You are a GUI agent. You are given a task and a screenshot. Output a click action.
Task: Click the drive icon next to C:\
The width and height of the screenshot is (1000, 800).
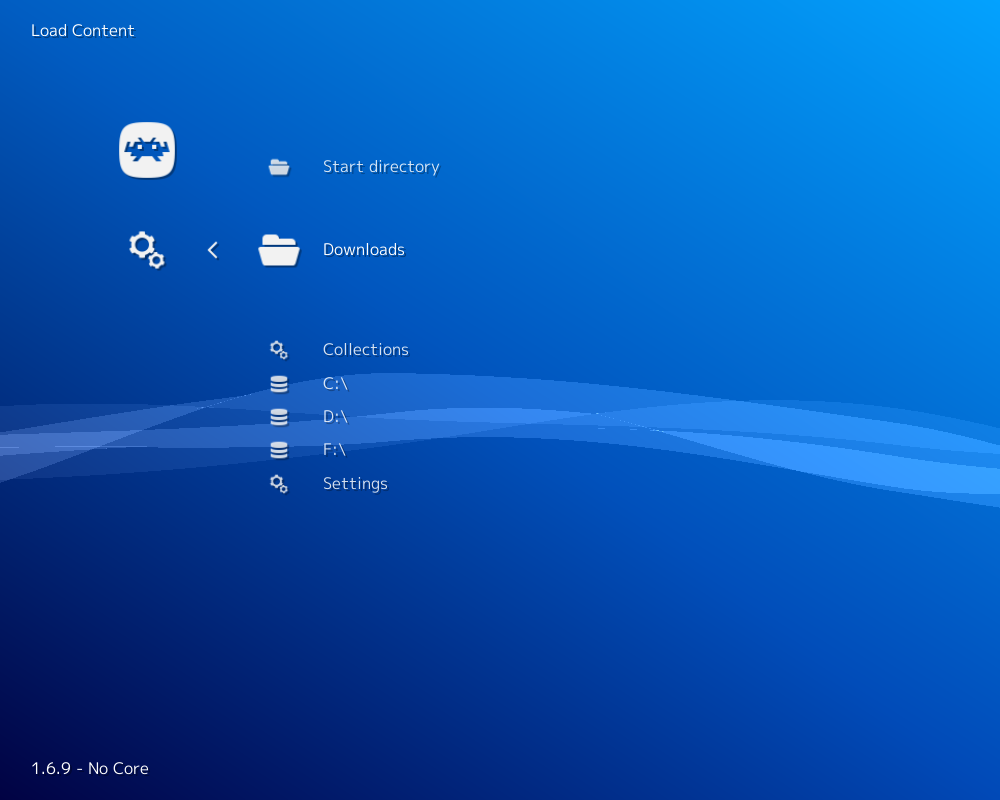[x=279, y=383]
